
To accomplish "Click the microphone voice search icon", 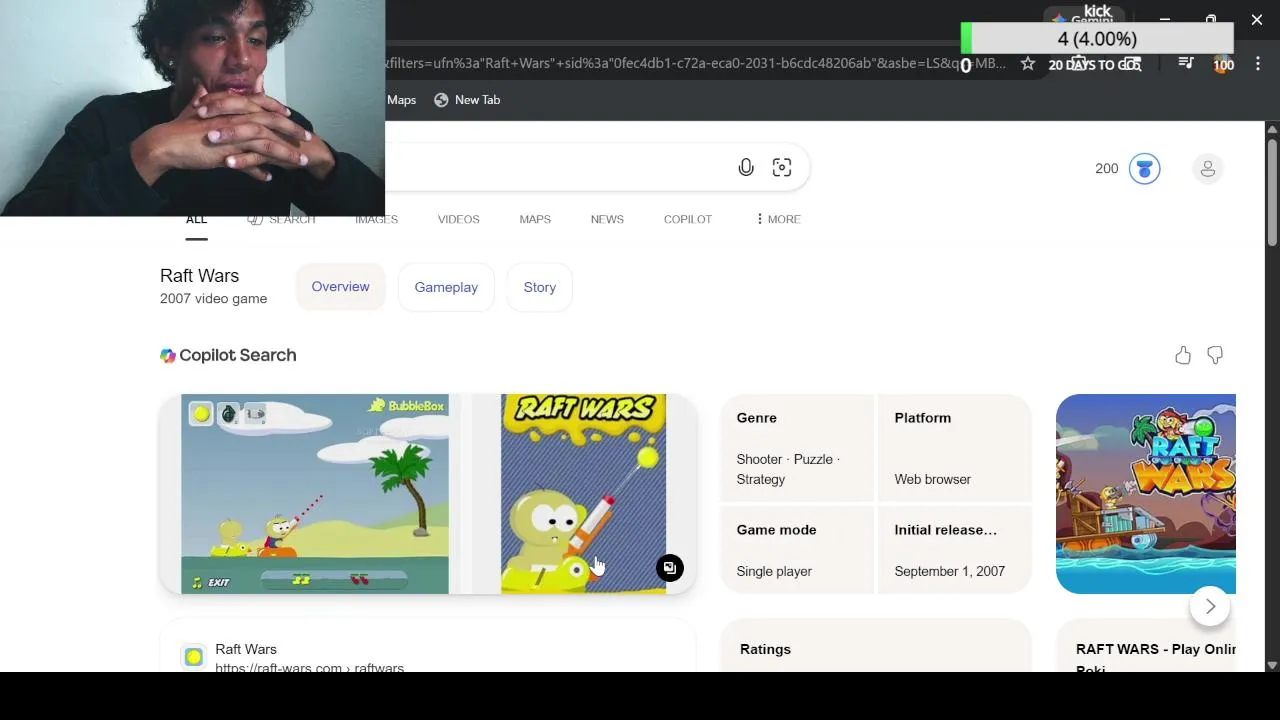I will pos(746,168).
